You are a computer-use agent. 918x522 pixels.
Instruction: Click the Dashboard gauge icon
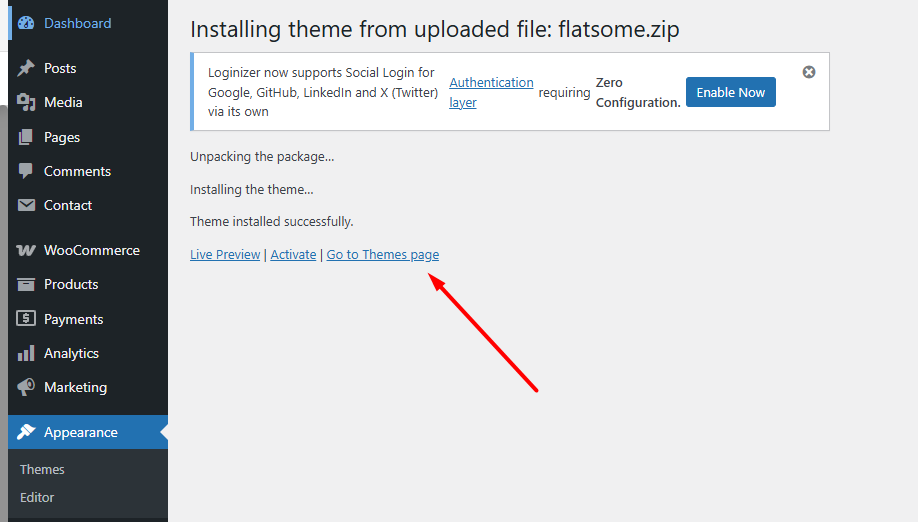[26, 23]
